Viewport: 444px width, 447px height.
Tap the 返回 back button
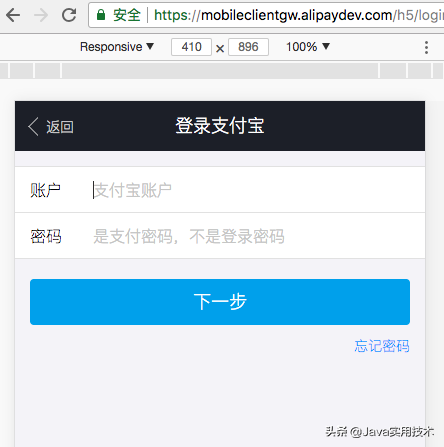51,127
